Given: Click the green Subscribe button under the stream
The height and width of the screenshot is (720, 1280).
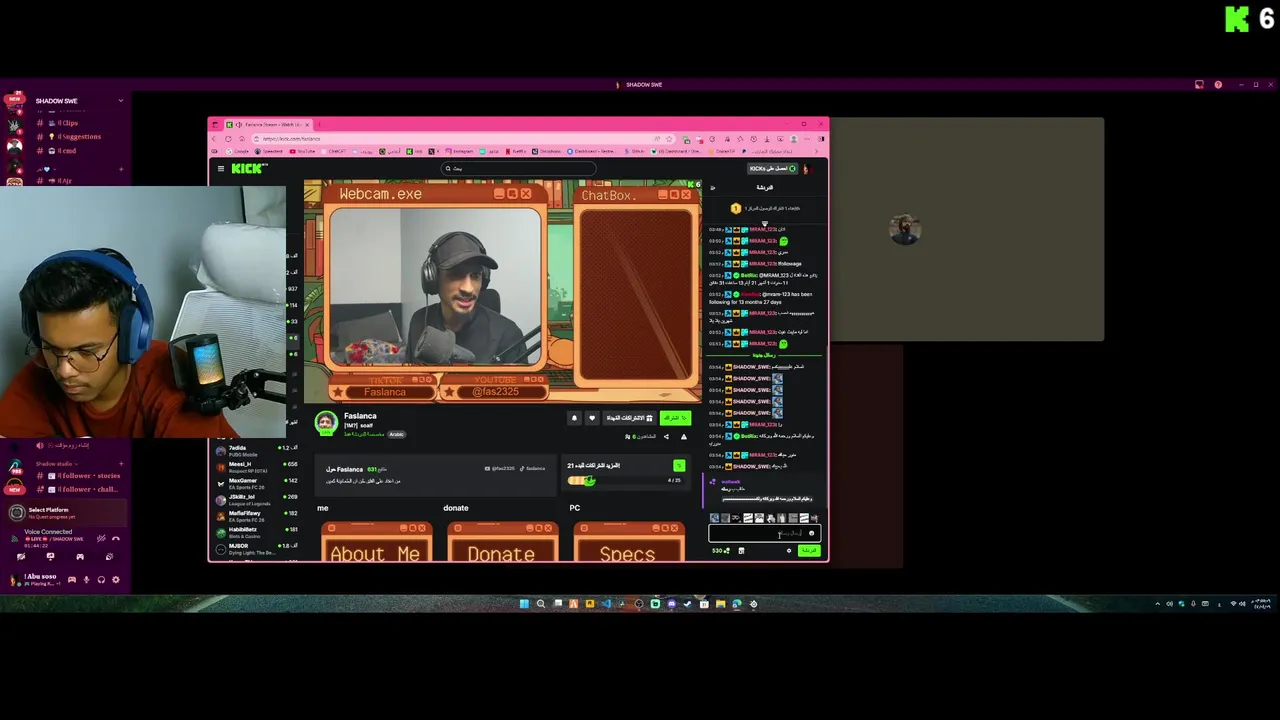Looking at the screenshot, I should (675, 418).
